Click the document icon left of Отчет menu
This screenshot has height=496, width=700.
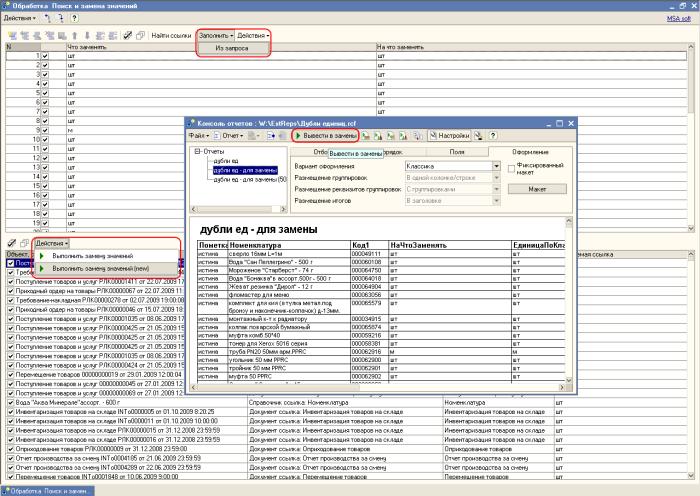click(x=217, y=135)
